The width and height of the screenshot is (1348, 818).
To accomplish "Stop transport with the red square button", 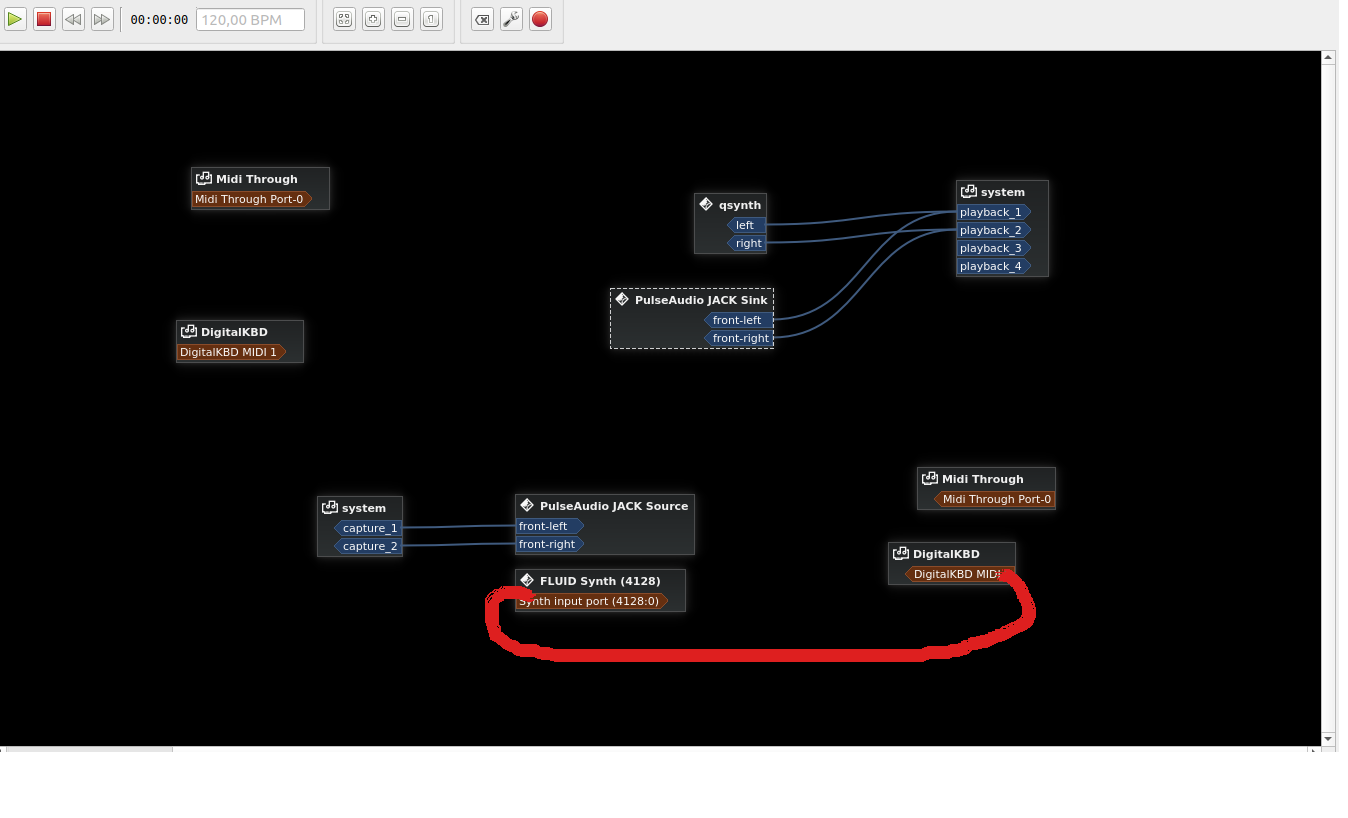I will point(44,19).
